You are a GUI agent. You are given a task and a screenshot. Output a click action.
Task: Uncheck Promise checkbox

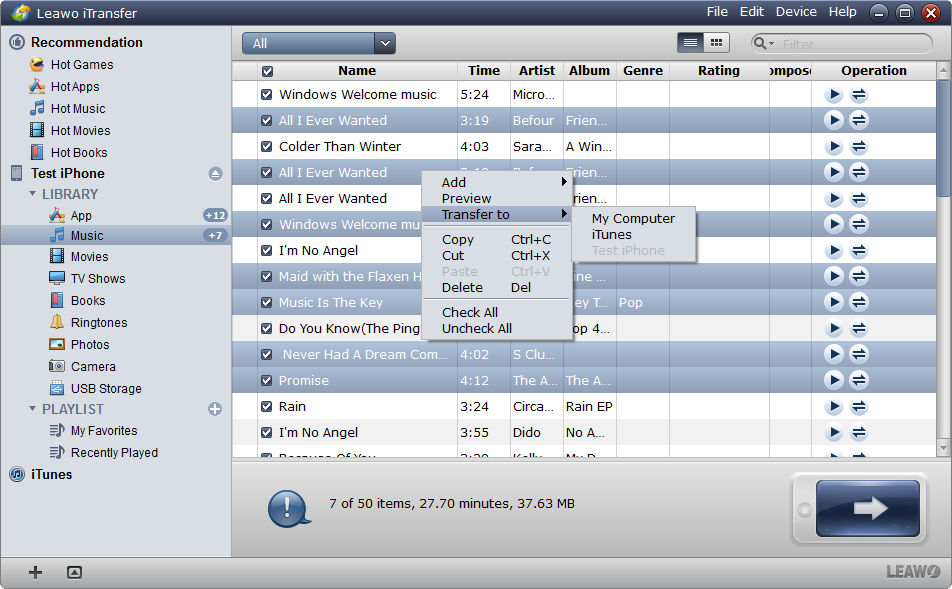[x=267, y=381]
